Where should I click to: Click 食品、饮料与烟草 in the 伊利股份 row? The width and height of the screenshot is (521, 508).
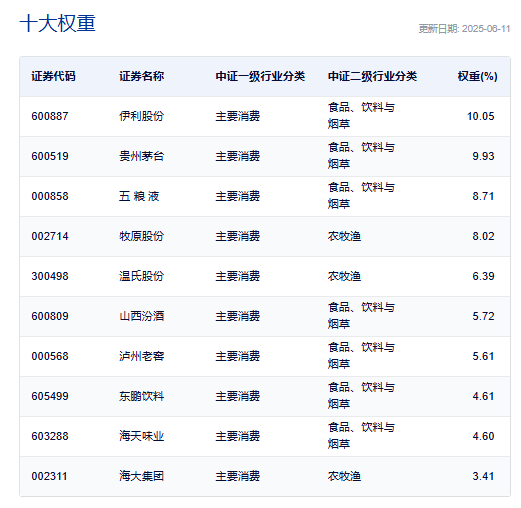pos(361,116)
